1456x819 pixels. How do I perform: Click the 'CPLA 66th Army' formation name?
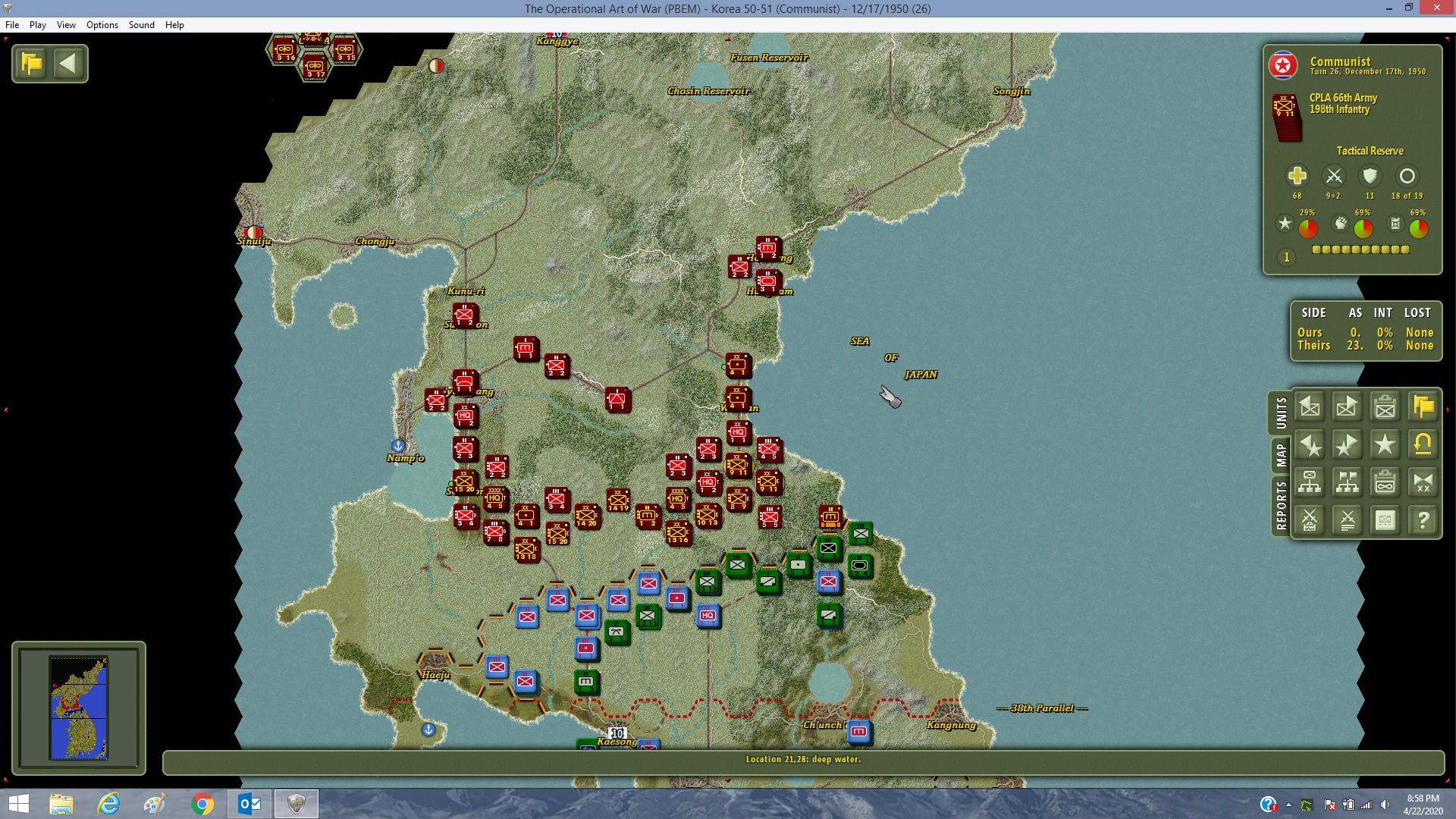tap(1343, 98)
